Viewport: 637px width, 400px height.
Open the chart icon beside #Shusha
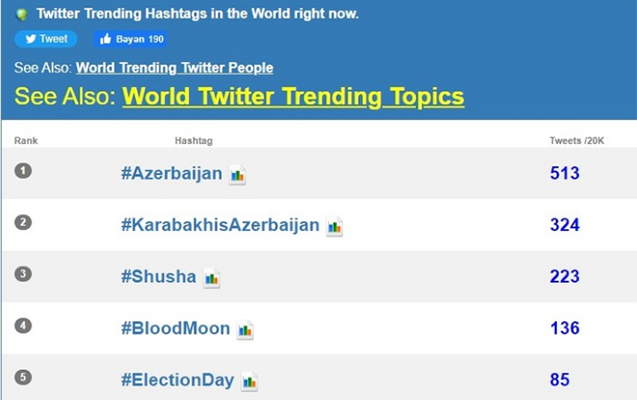(x=211, y=278)
